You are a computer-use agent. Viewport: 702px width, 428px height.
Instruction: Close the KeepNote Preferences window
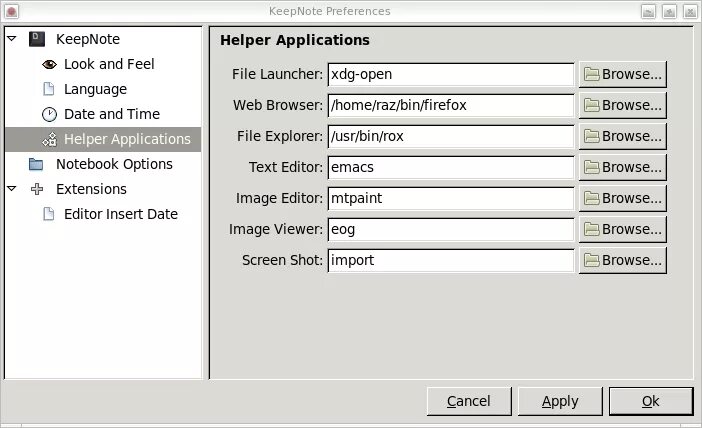pos(690,12)
